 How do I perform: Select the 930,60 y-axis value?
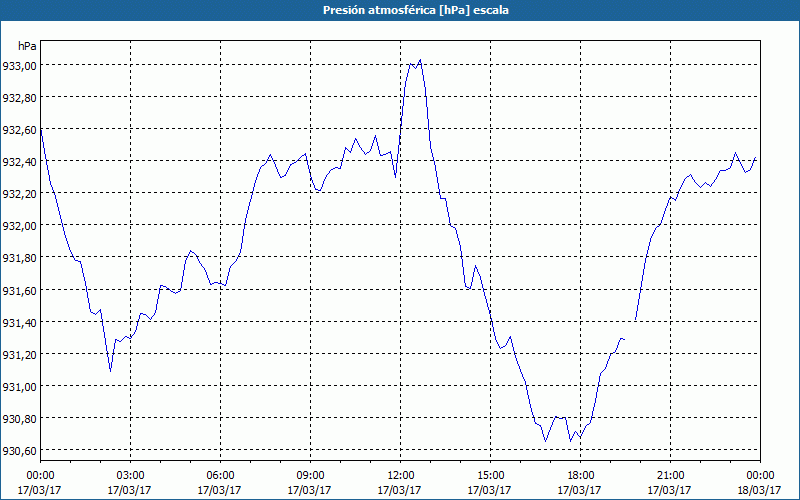(x=19, y=451)
